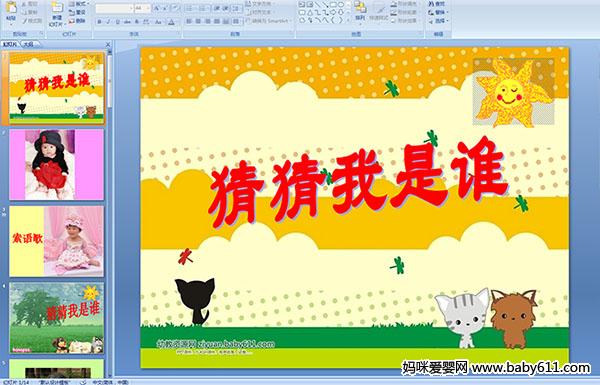Open Paragraph group dialog launcher
600x385 pixels.
[x=291, y=34]
